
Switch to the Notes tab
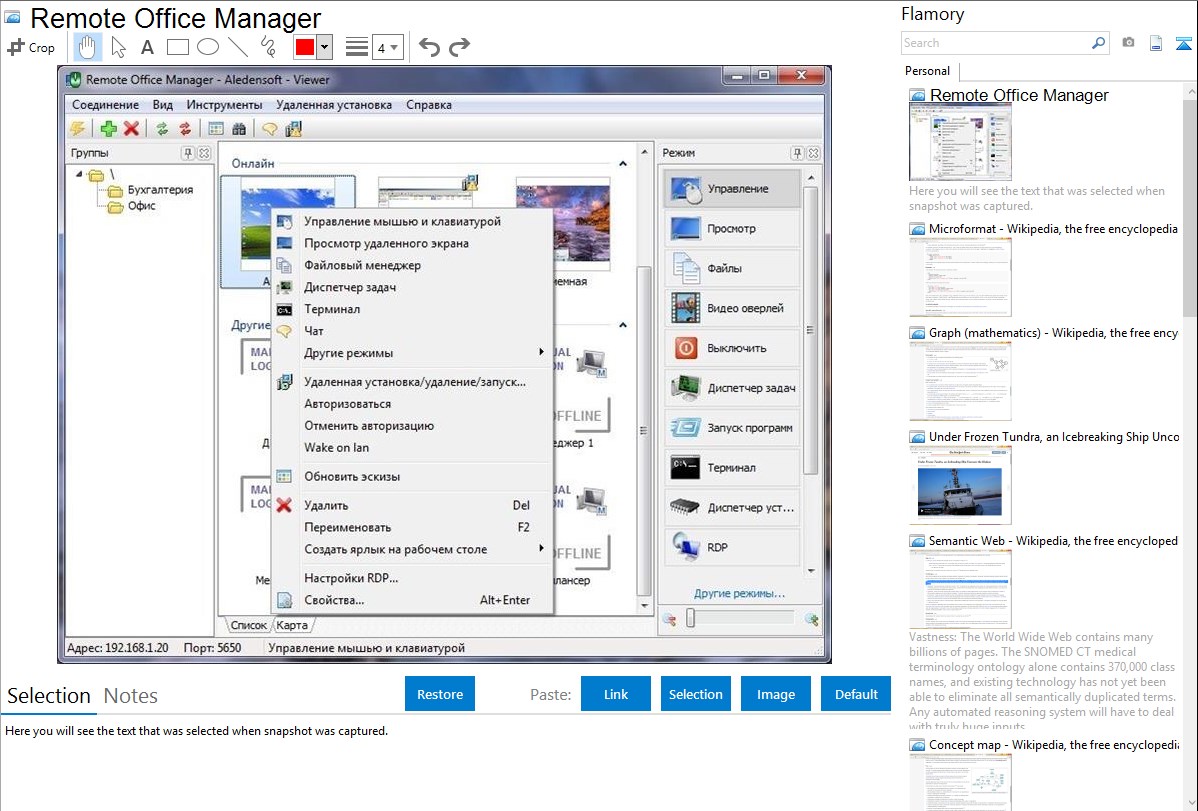(131, 696)
